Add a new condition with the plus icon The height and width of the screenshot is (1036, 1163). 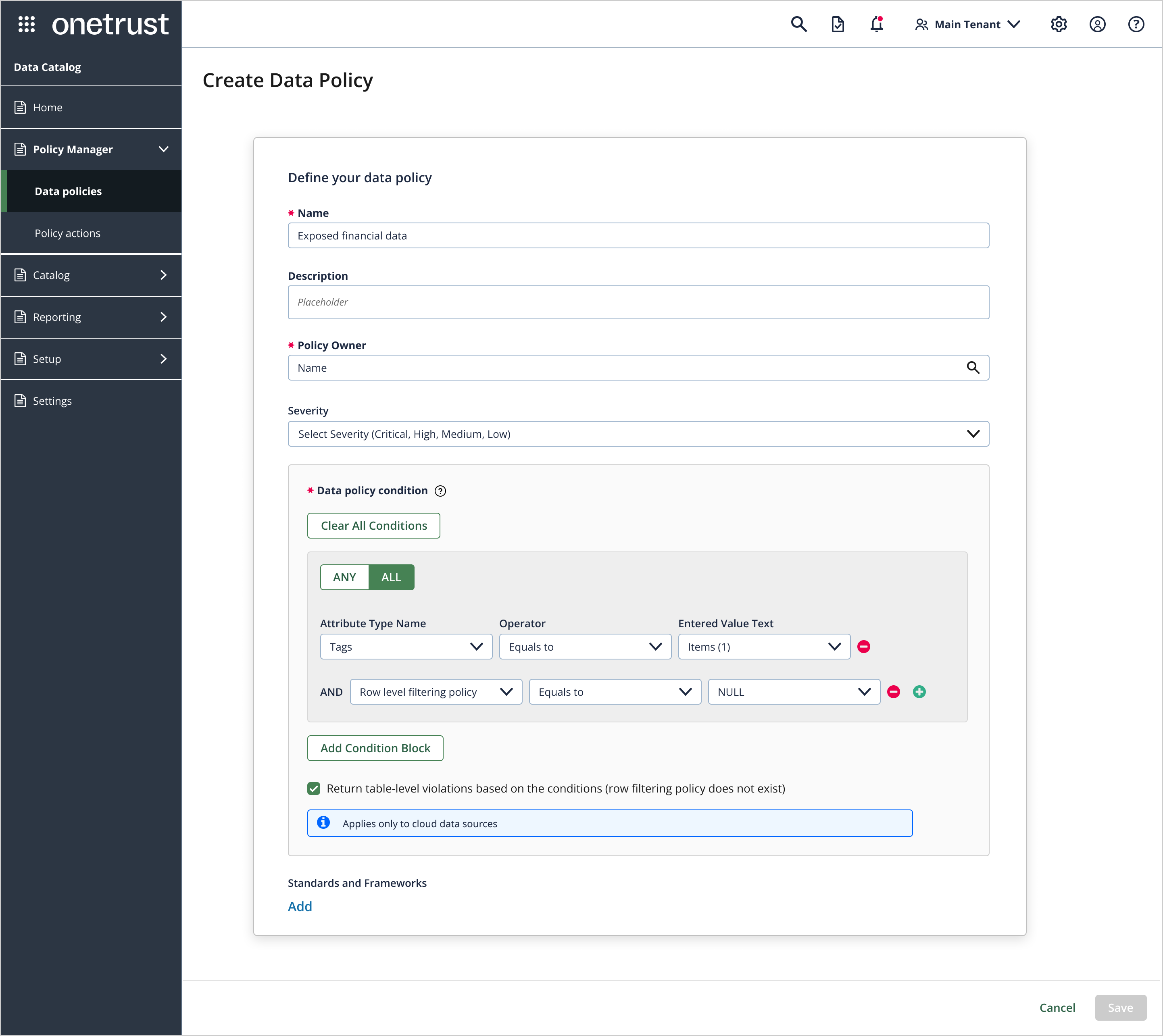919,692
